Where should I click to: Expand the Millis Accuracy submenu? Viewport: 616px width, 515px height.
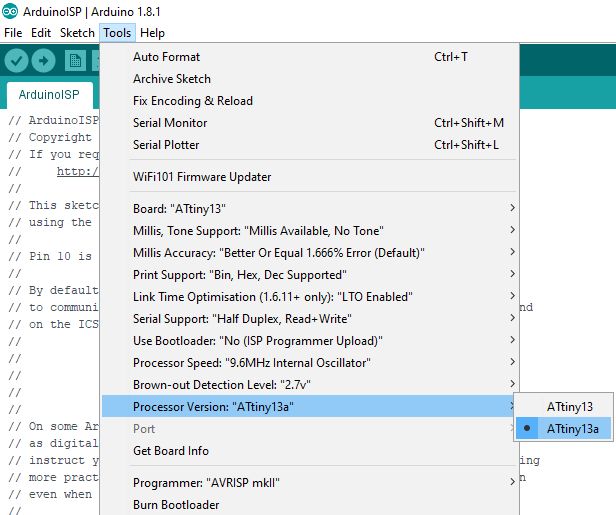pos(310,253)
